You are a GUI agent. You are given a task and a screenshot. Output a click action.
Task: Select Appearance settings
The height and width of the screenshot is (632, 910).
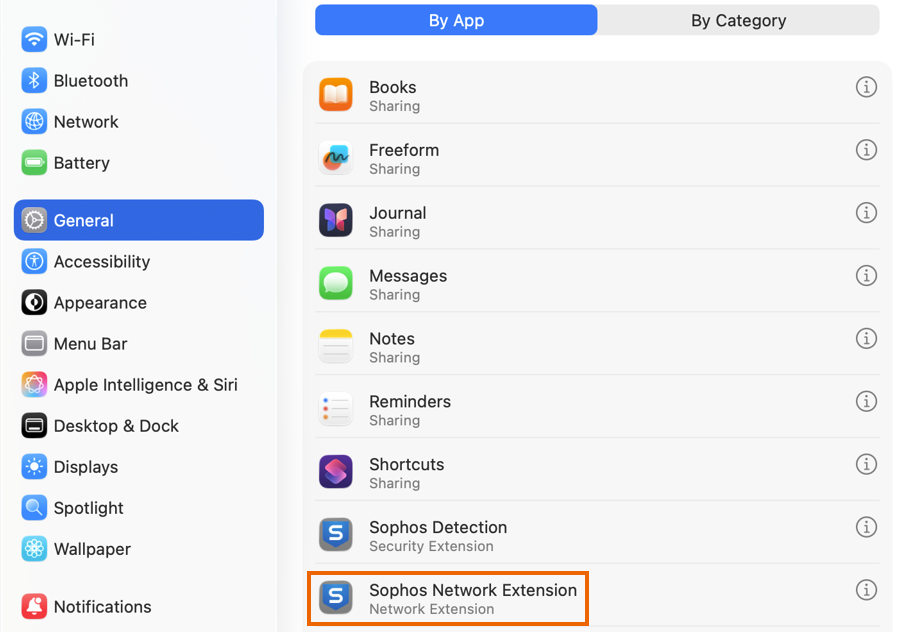point(95,303)
